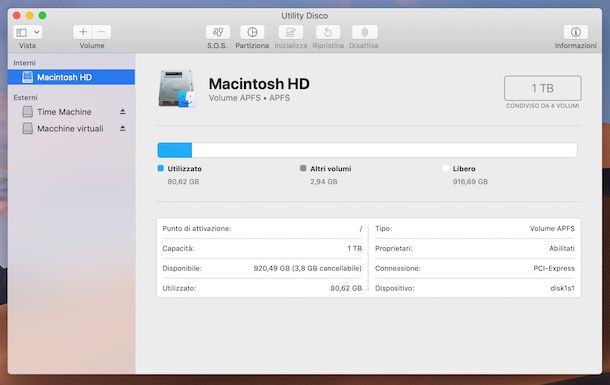Click the 1 TB capacity box
This screenshot has width=610, height=385.
pos(543,88)
